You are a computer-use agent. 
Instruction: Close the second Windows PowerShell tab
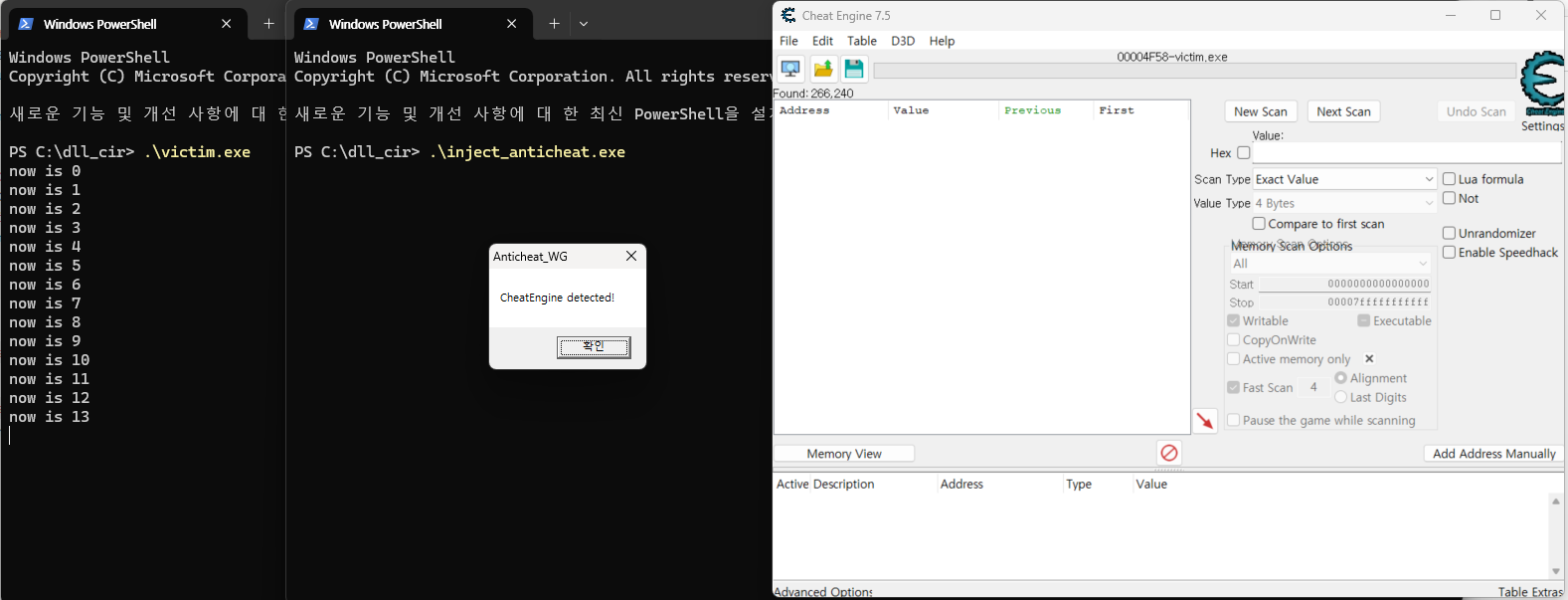tap(511, 24)
